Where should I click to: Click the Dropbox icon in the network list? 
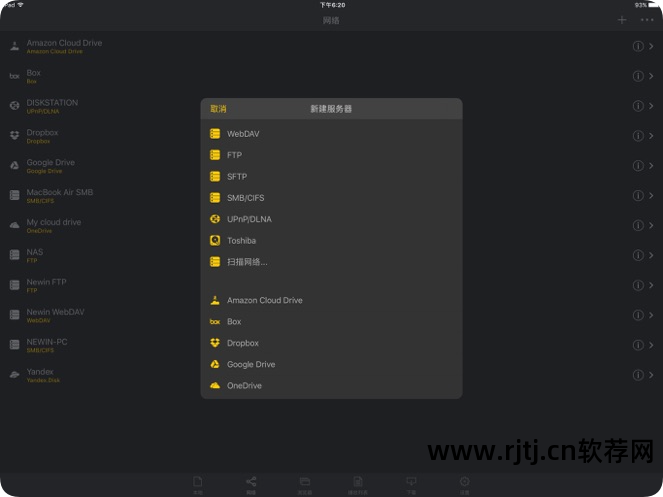pos(14,135)
